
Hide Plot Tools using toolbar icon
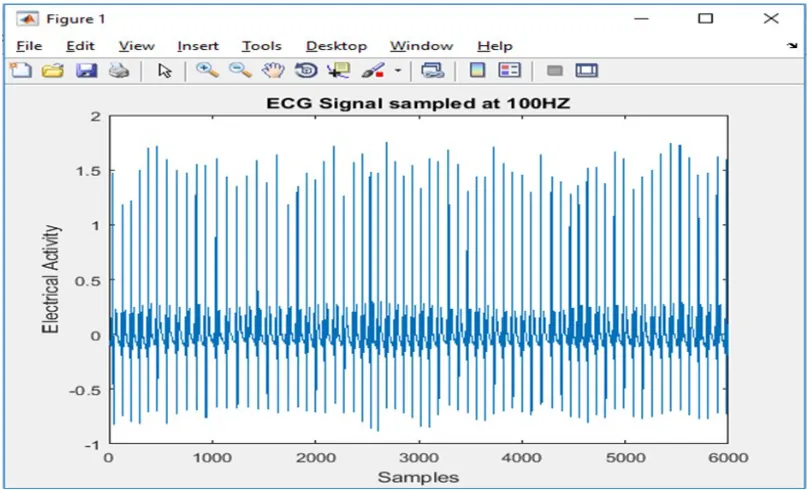[x=555, y=70]
